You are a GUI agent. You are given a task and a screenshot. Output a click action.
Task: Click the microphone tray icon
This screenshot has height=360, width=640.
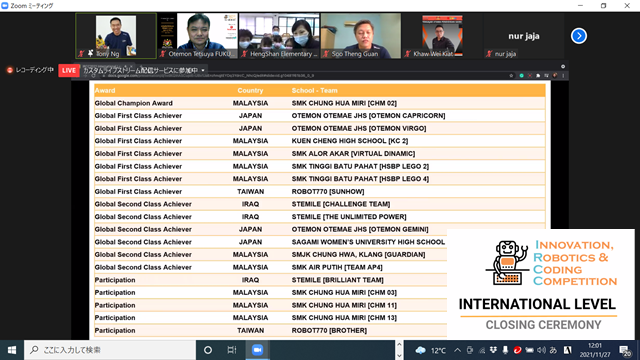coord(505,350)
